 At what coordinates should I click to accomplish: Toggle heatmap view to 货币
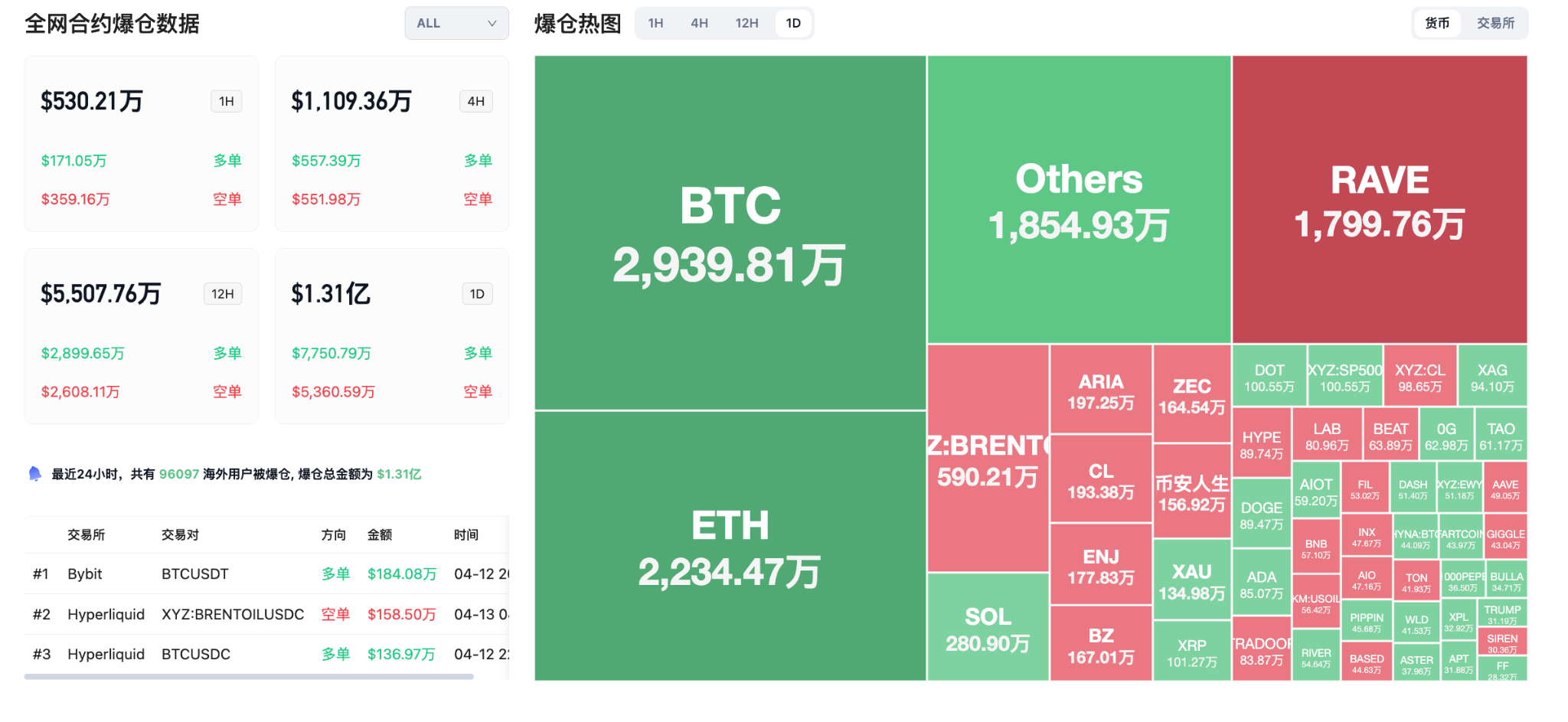(x=1437, y=23)
